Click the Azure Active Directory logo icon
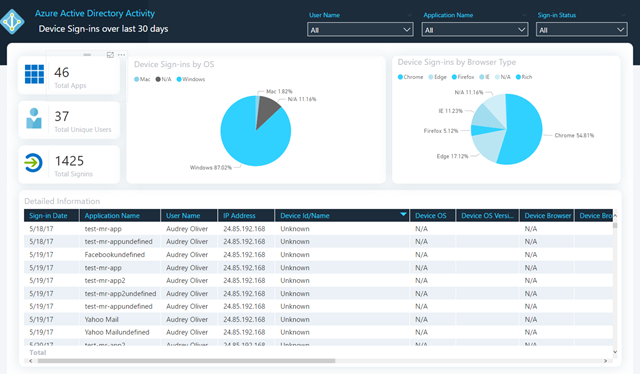The height and width of the screenshot is (374, 640). 12,21
